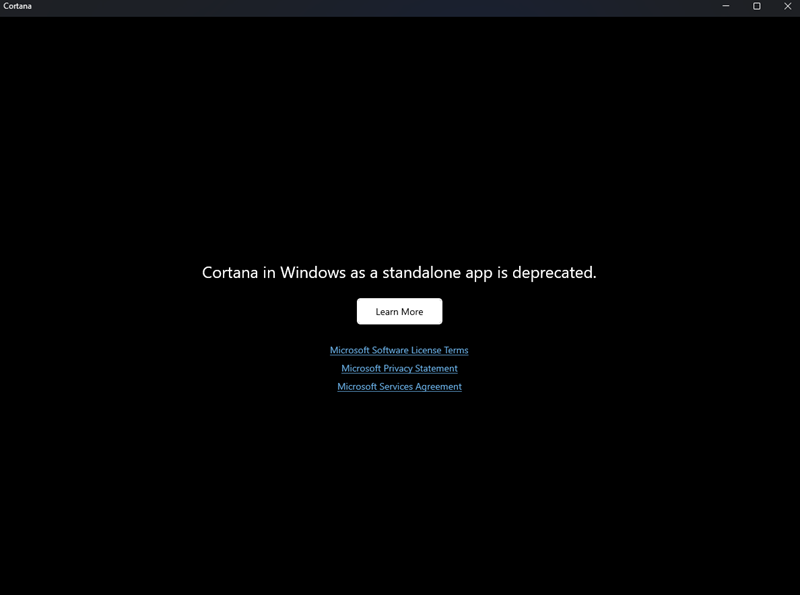Open the Microsoft Services Agreement link
Image resolution: width=800 pixels, height=595 pixels.
[x=400, y=386]
